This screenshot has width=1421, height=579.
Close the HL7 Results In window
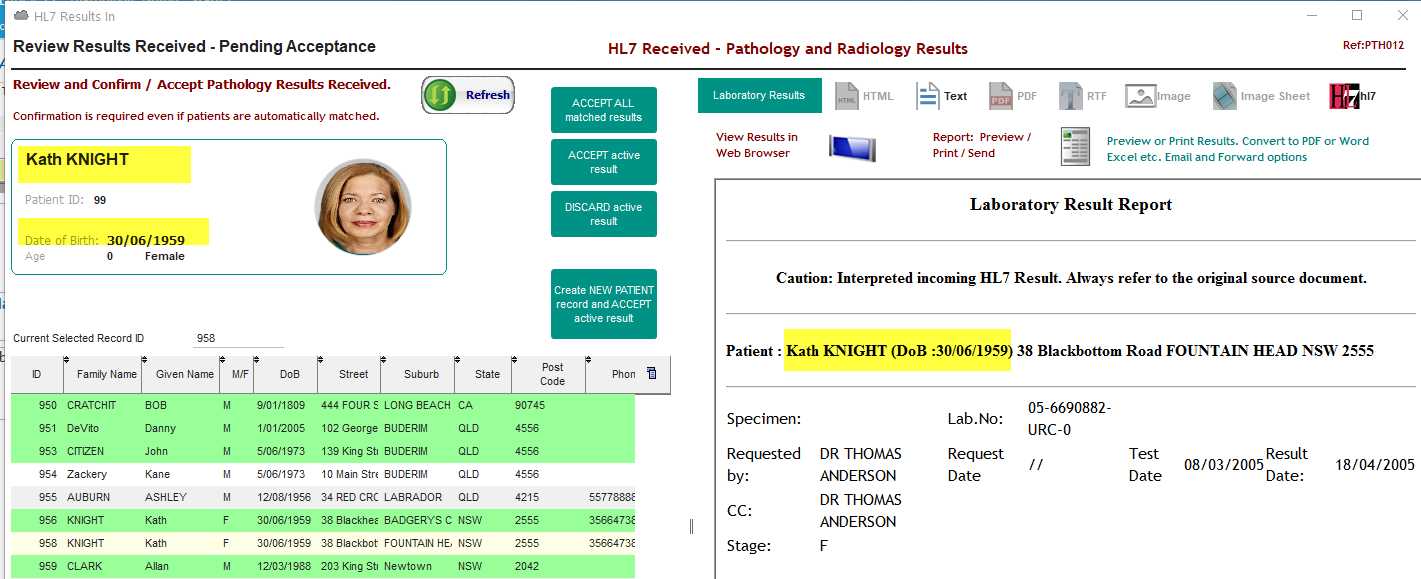(1401, 15)
